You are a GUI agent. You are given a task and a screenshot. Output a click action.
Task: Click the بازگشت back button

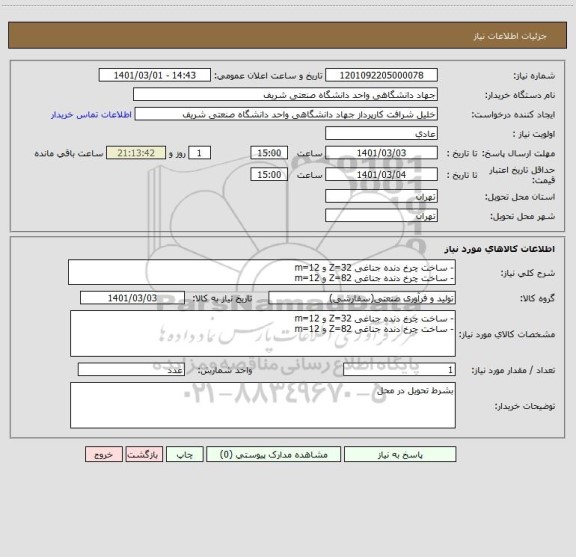point(144,454)
